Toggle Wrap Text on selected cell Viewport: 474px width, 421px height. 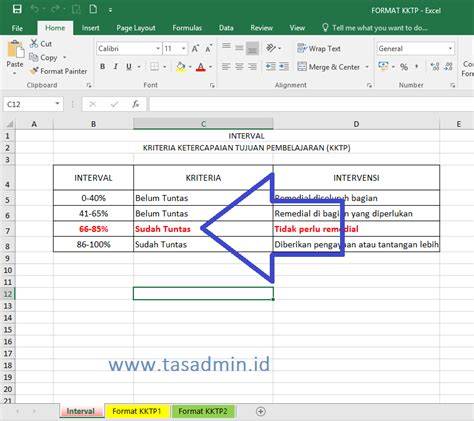[x=319, y=49]
